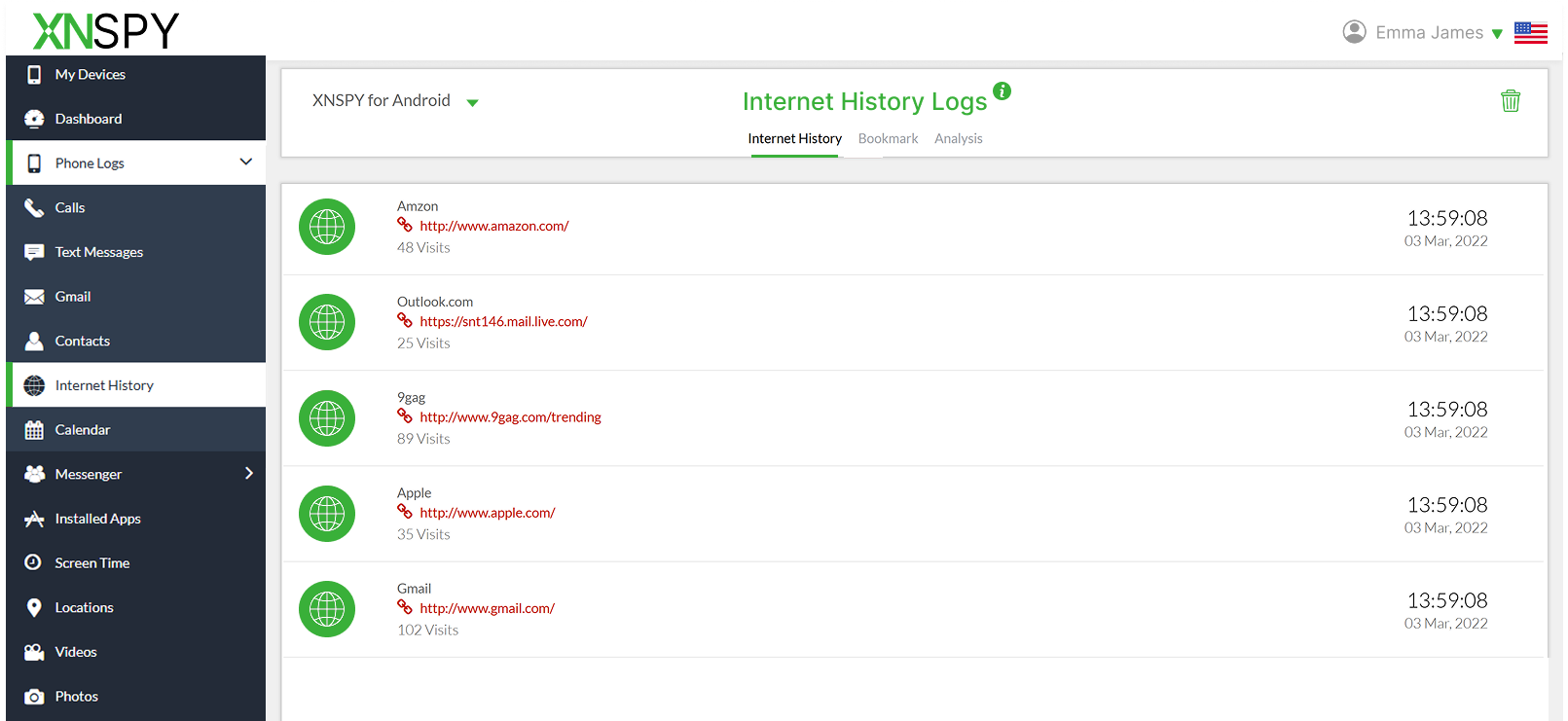Click the Internet History globe sidebar icon
The height and width of the screenshot is (721, 1568).
[x=34, y=385]
